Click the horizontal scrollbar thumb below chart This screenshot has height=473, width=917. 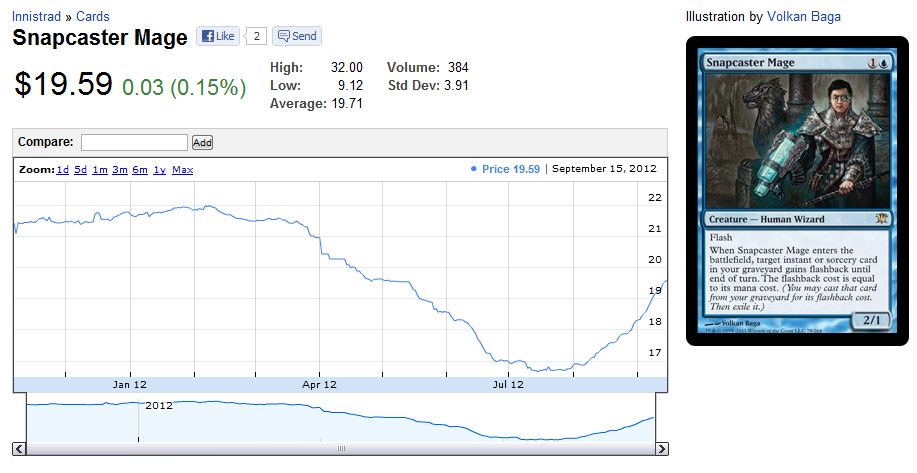[x=340, y=449]
